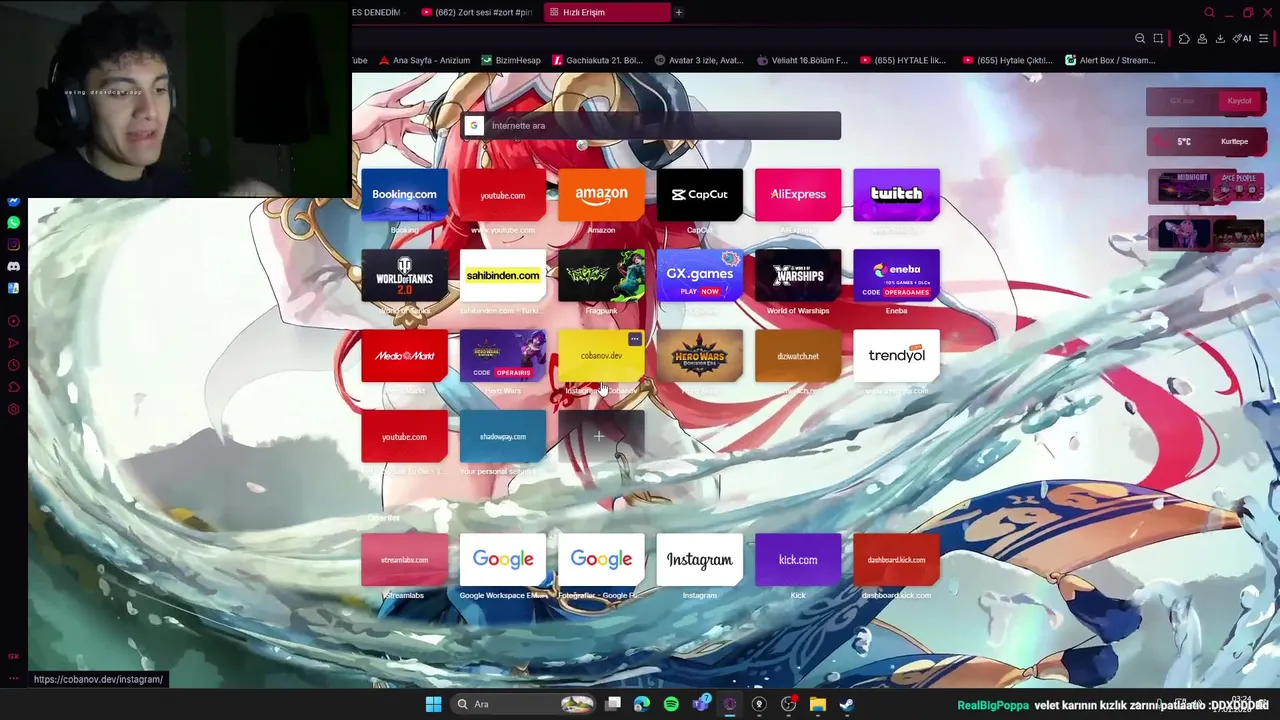
Task: Open the BizimHesap bookmark
Action: tap(511, 60)
